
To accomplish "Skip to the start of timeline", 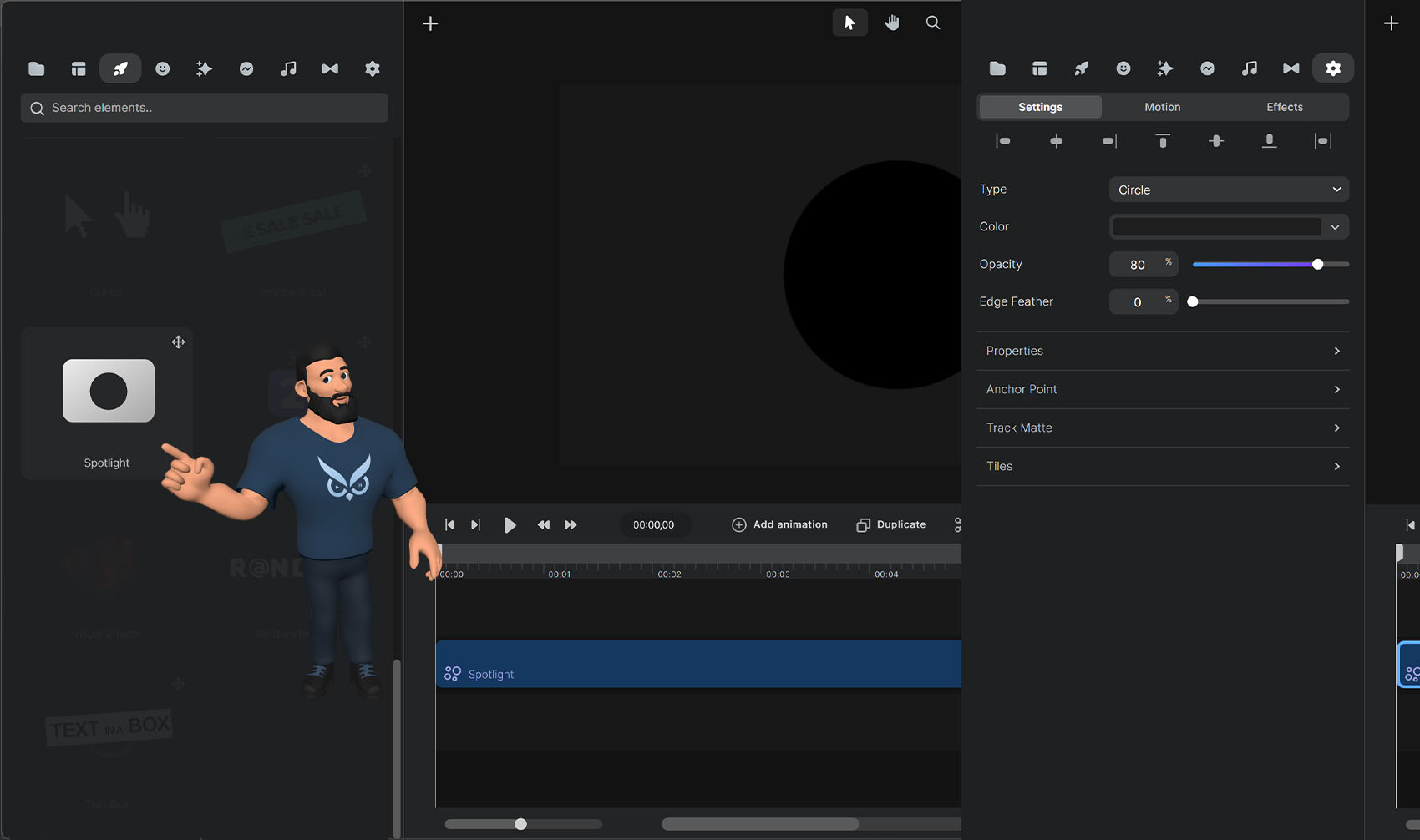I will point(449,524).
